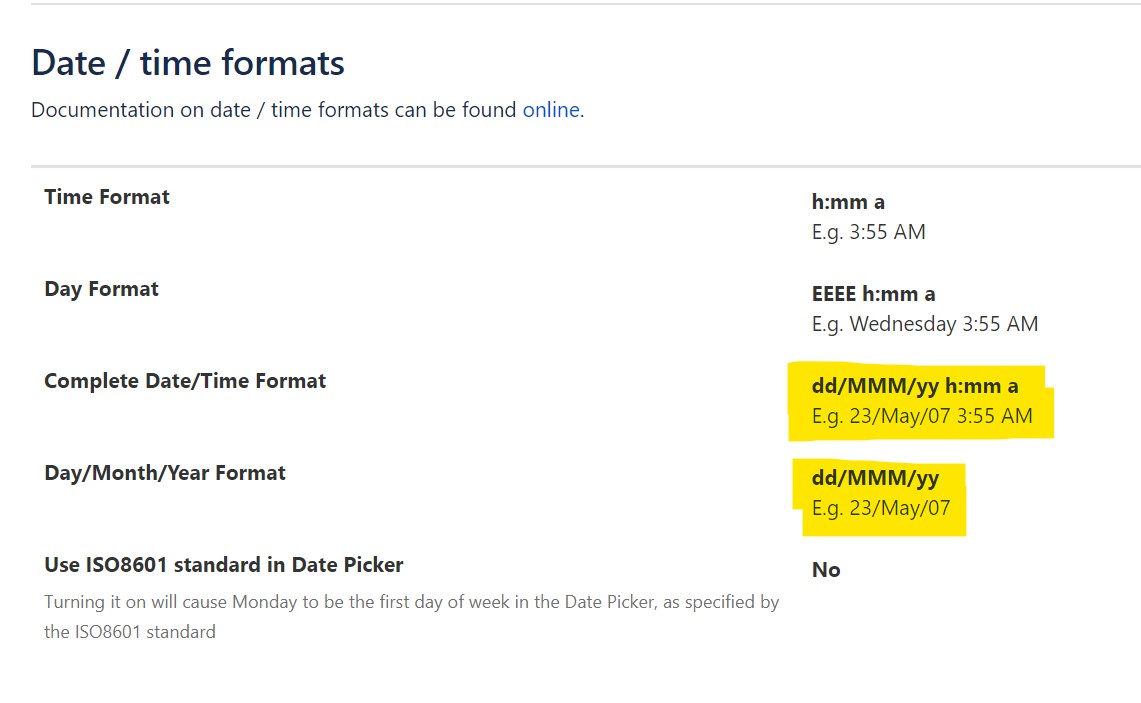Click the ISO8601 description text
Image resolution: width=1141 pixels, height=703 pixels.
pyautogui.click(x=412, y=616)
